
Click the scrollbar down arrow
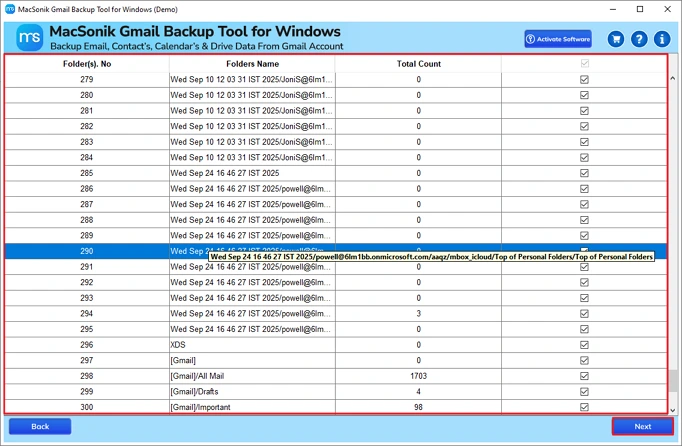672,410
